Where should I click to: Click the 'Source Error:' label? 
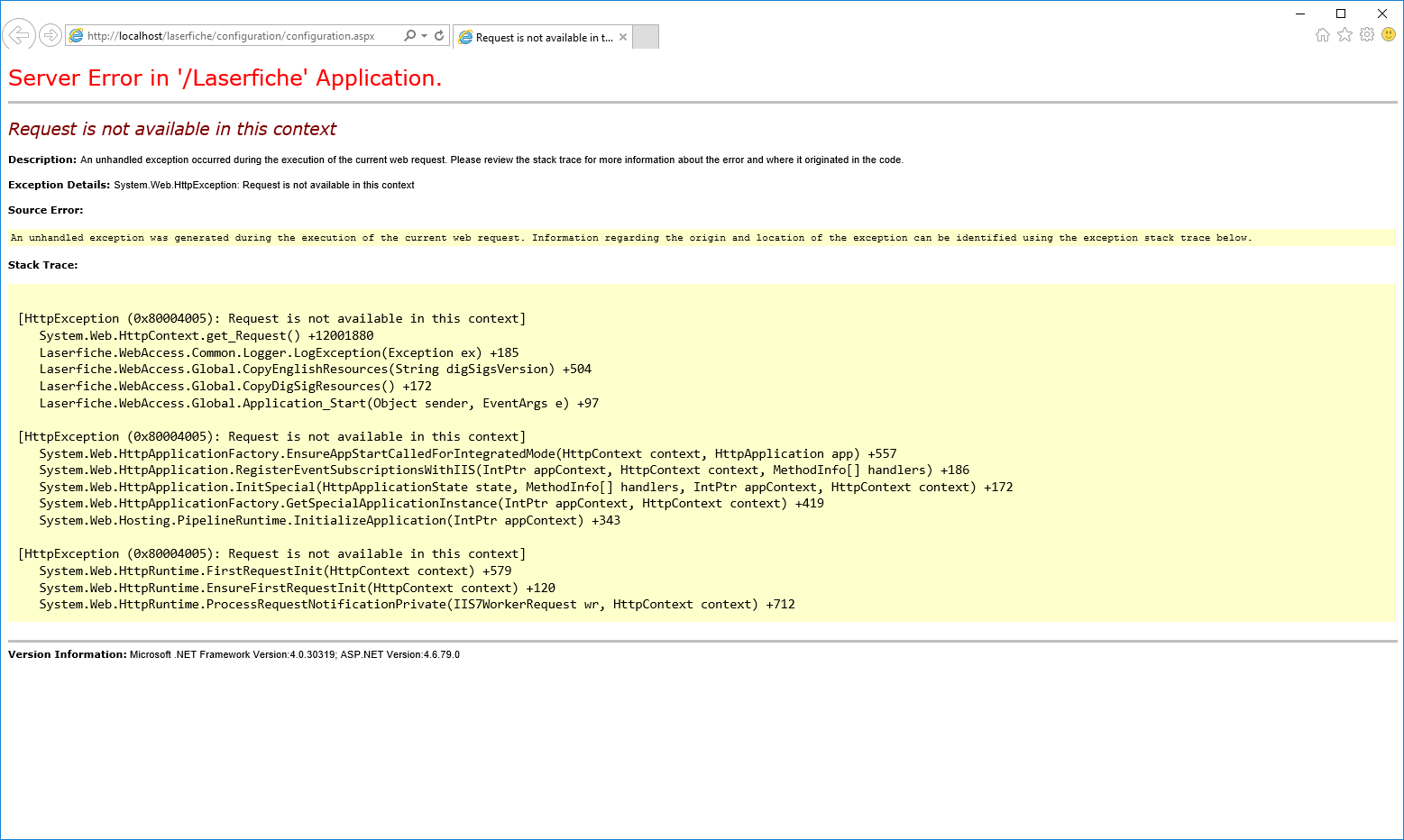[x=45, y=210]
